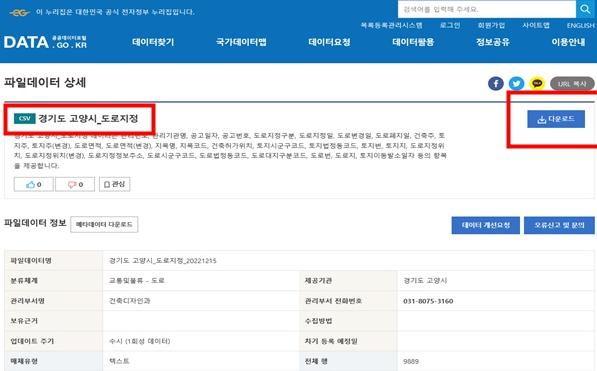The height and width of the screenshot is (371, 597).
Task: Toggle the 관심 bookmark button
Action: coord(115,184)
